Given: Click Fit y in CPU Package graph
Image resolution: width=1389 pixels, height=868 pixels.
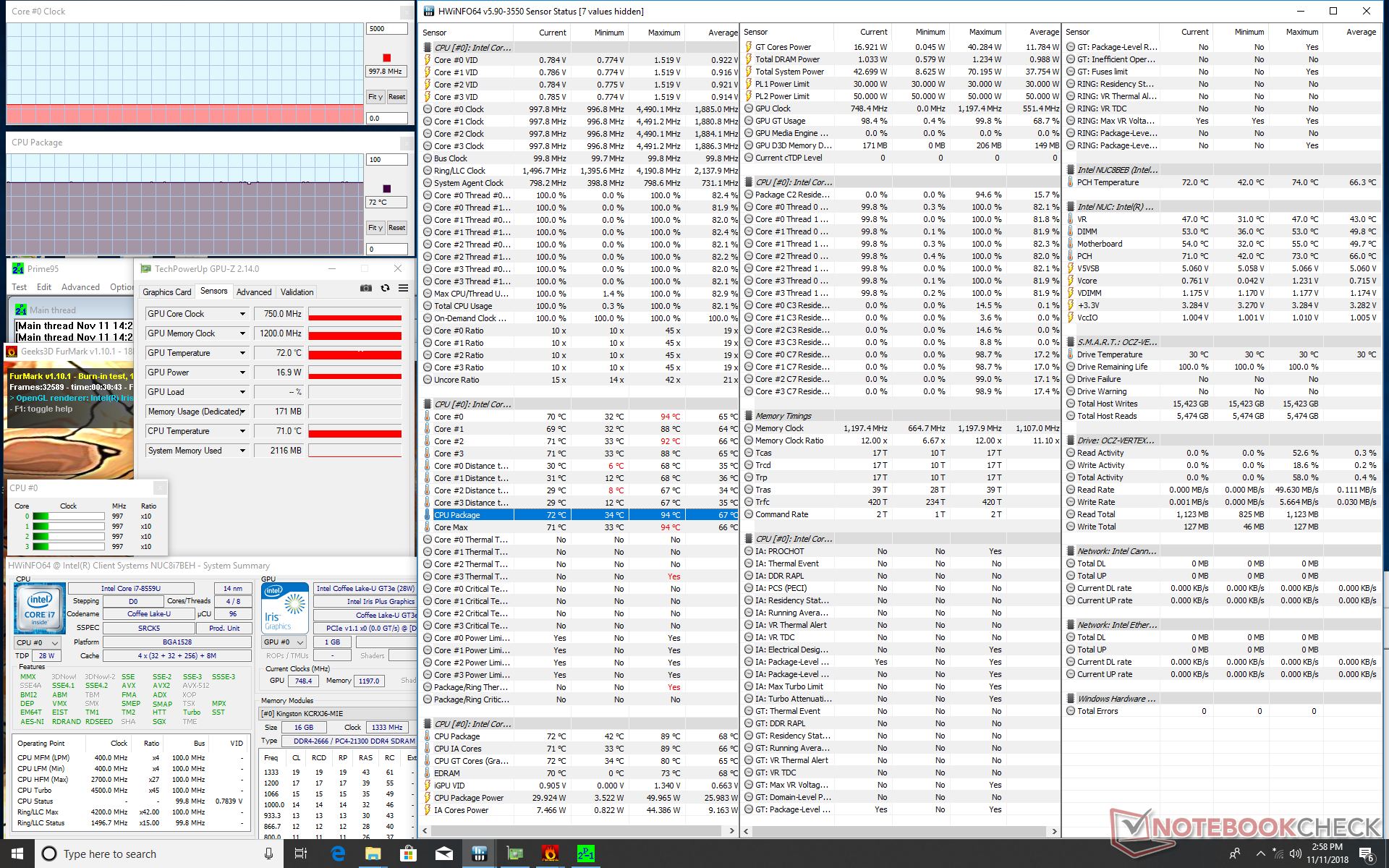Looking at the screenshot, I should [375, 228].
